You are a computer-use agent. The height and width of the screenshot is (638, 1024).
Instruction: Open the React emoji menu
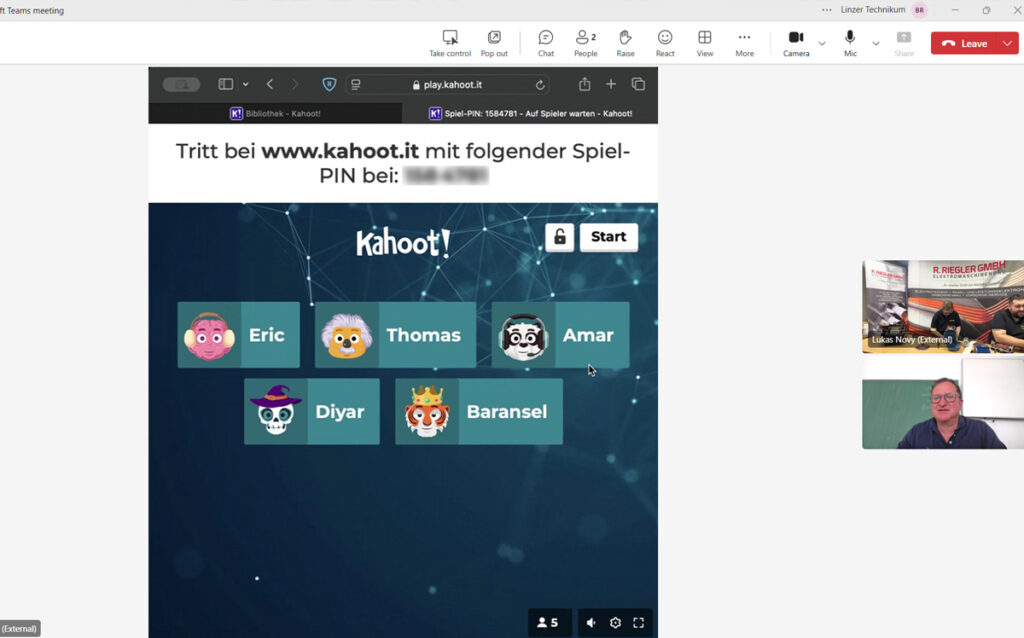(665, 43)
